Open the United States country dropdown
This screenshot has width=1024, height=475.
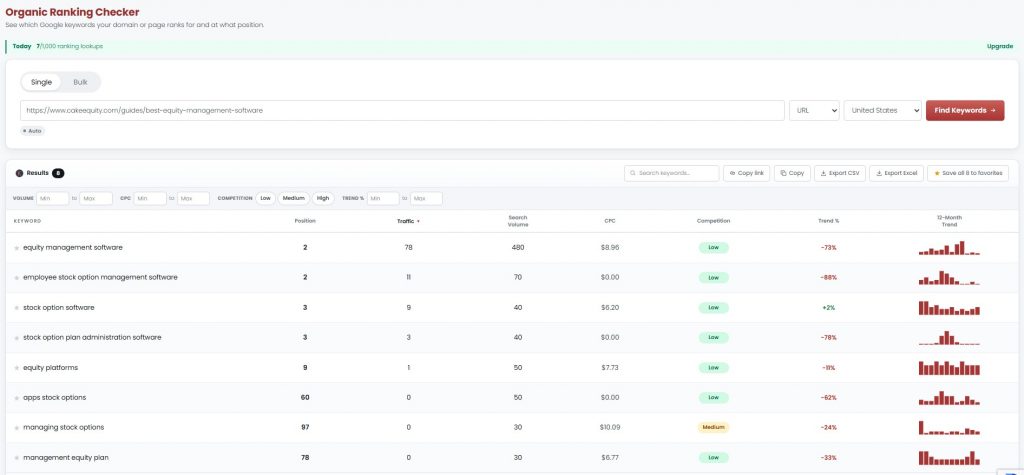pyautogui.click(x=882, y=110)
